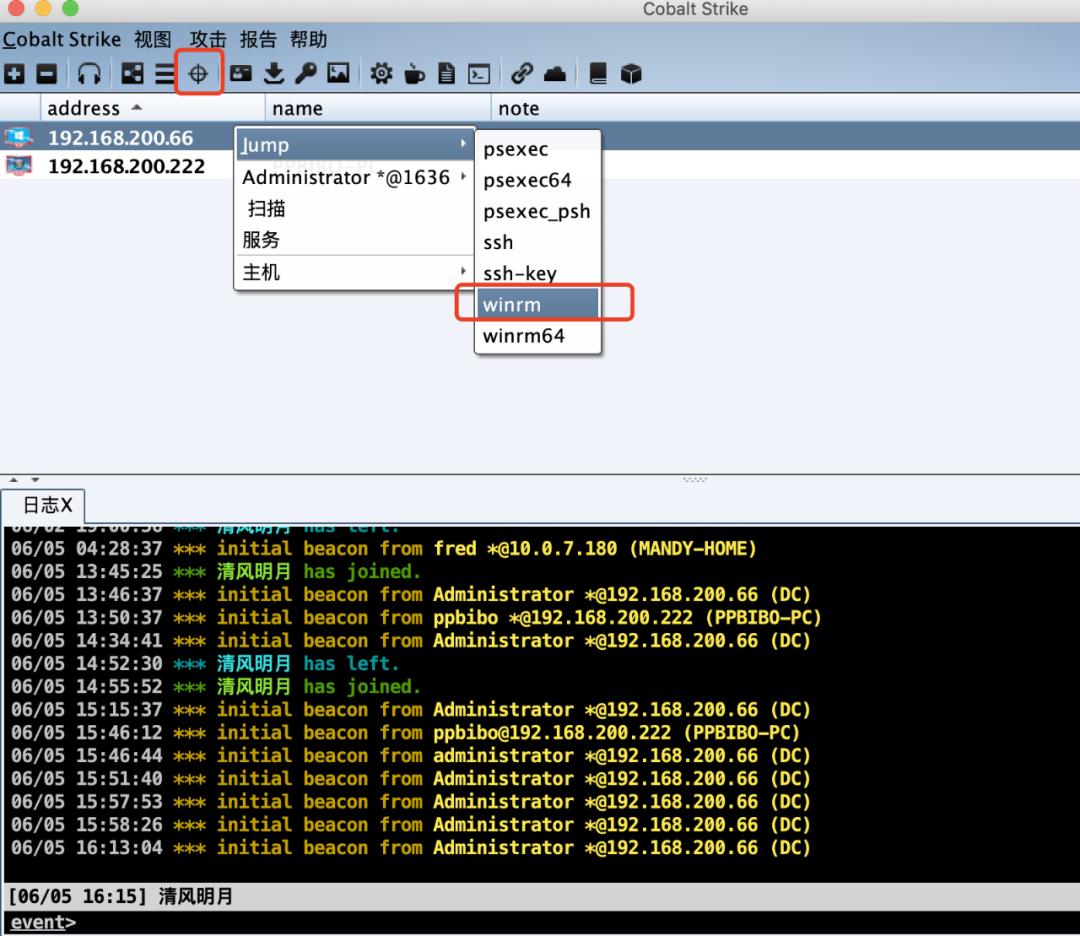Image resolution: width=1080 pixels, height=936 pixels.
Task: Show the session table list icon
Action: pos(164,73)
